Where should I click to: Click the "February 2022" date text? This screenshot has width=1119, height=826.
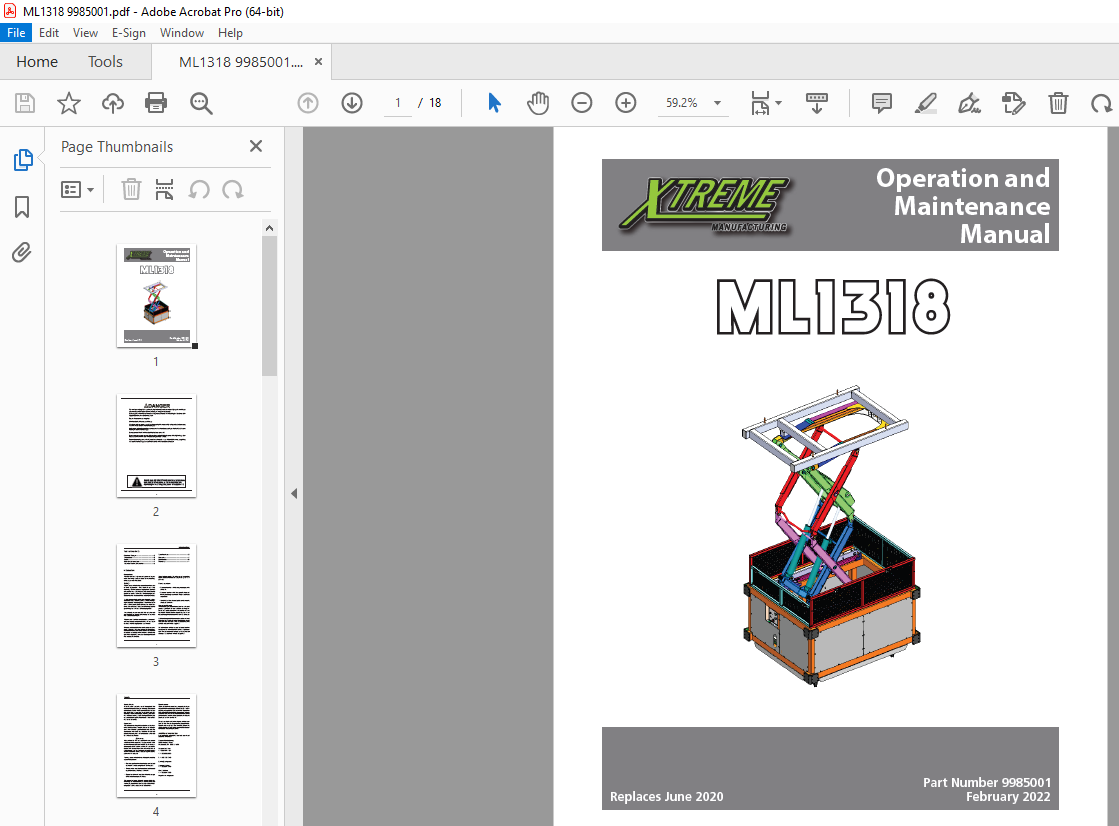coord(1008,797)
